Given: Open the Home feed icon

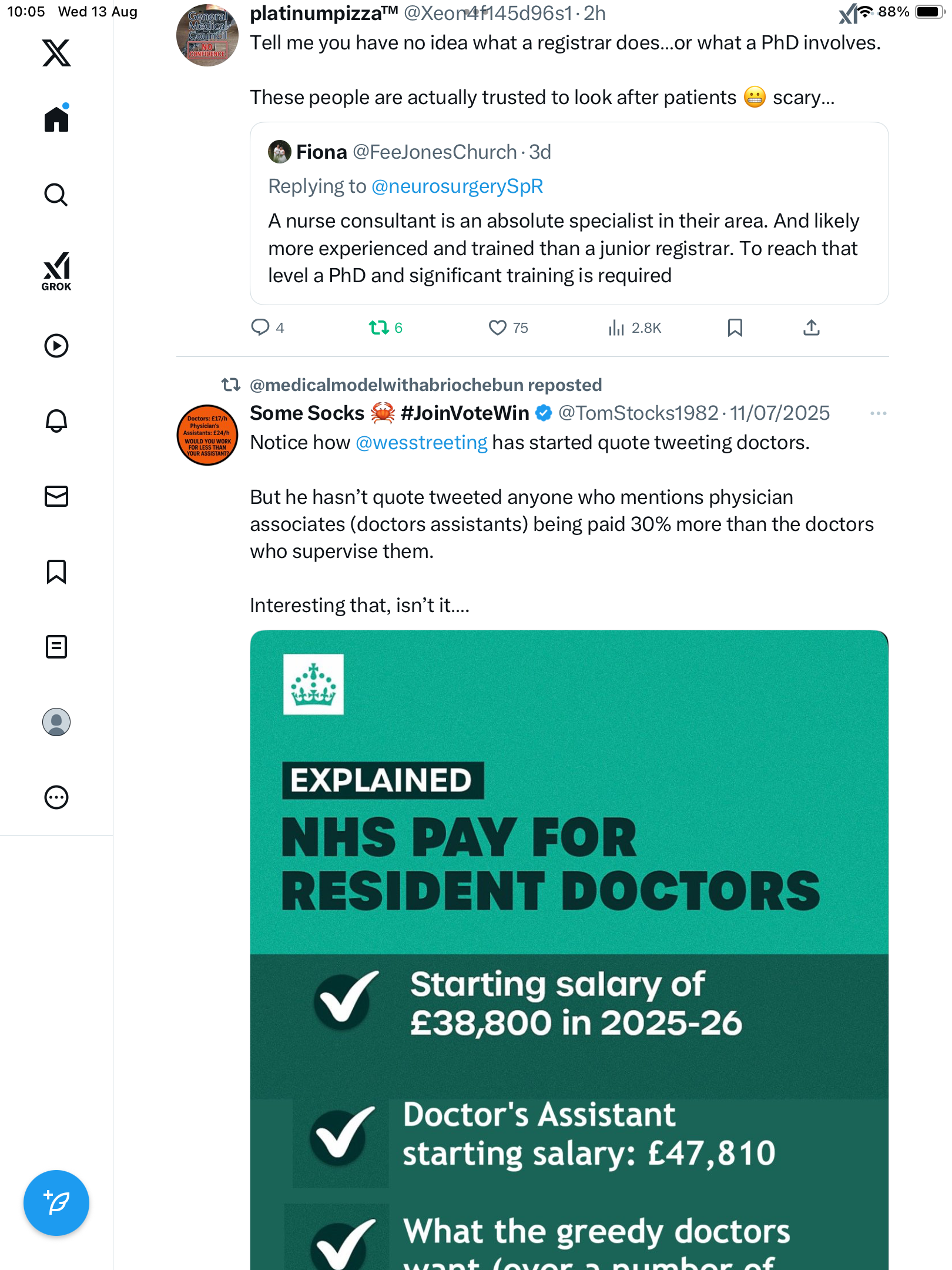Looking at the screenshot, I should (56, 119).
